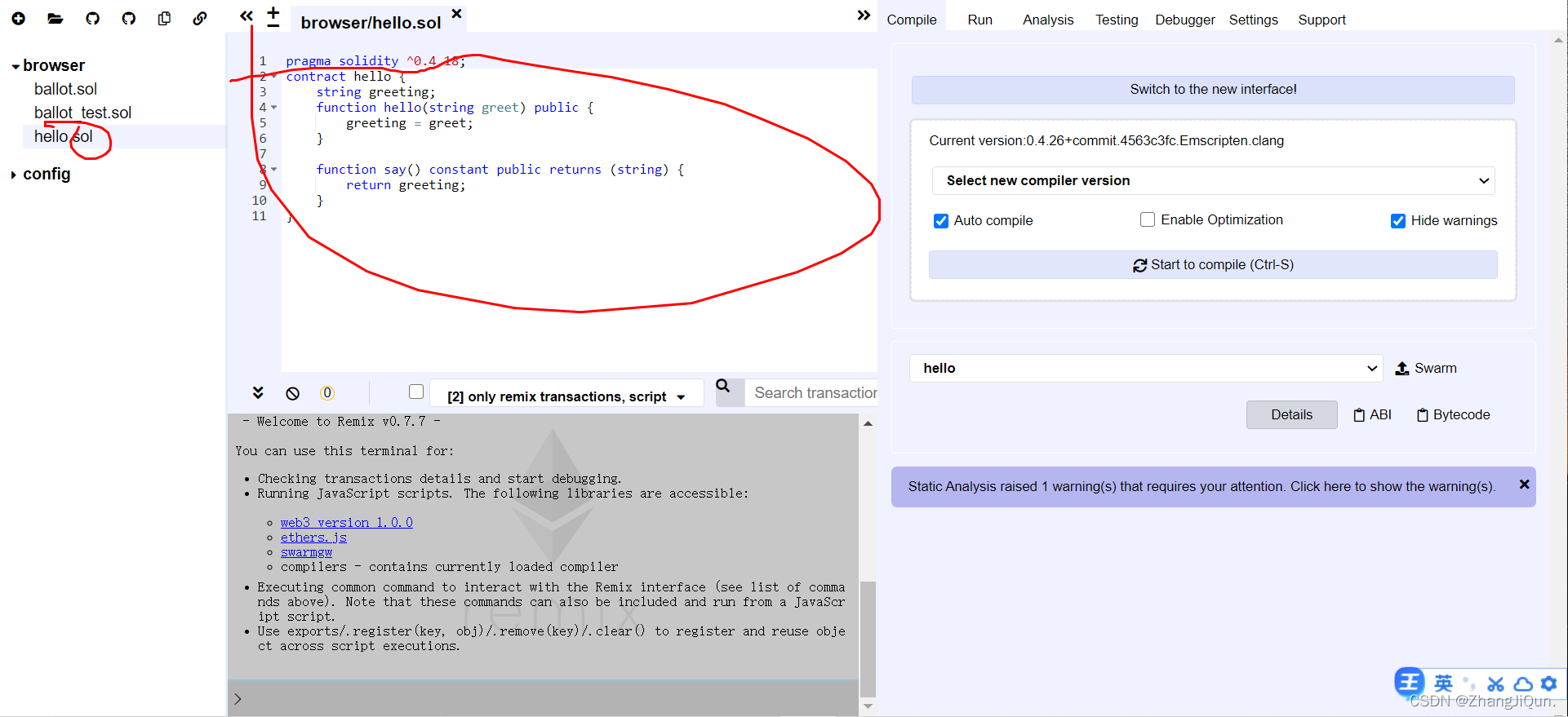Click the second GitHub icon in the file toolbar
The image size is (1568, 717).
coord(128,18)
